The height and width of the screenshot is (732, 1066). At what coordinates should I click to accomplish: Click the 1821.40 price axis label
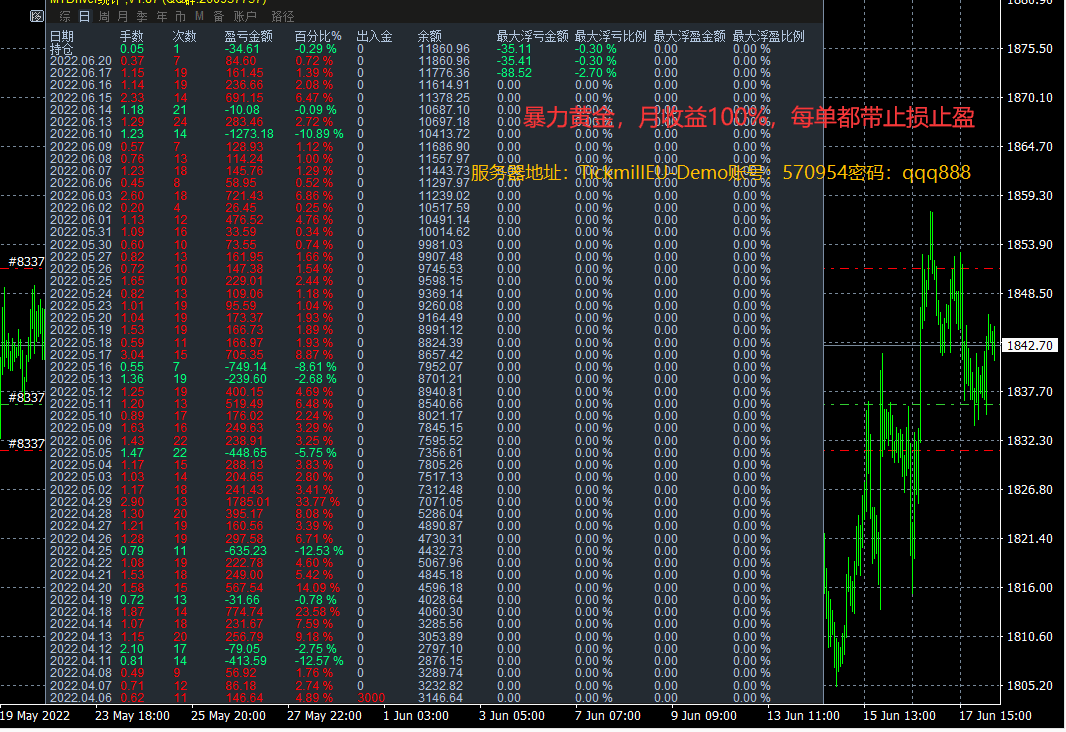1029,539
